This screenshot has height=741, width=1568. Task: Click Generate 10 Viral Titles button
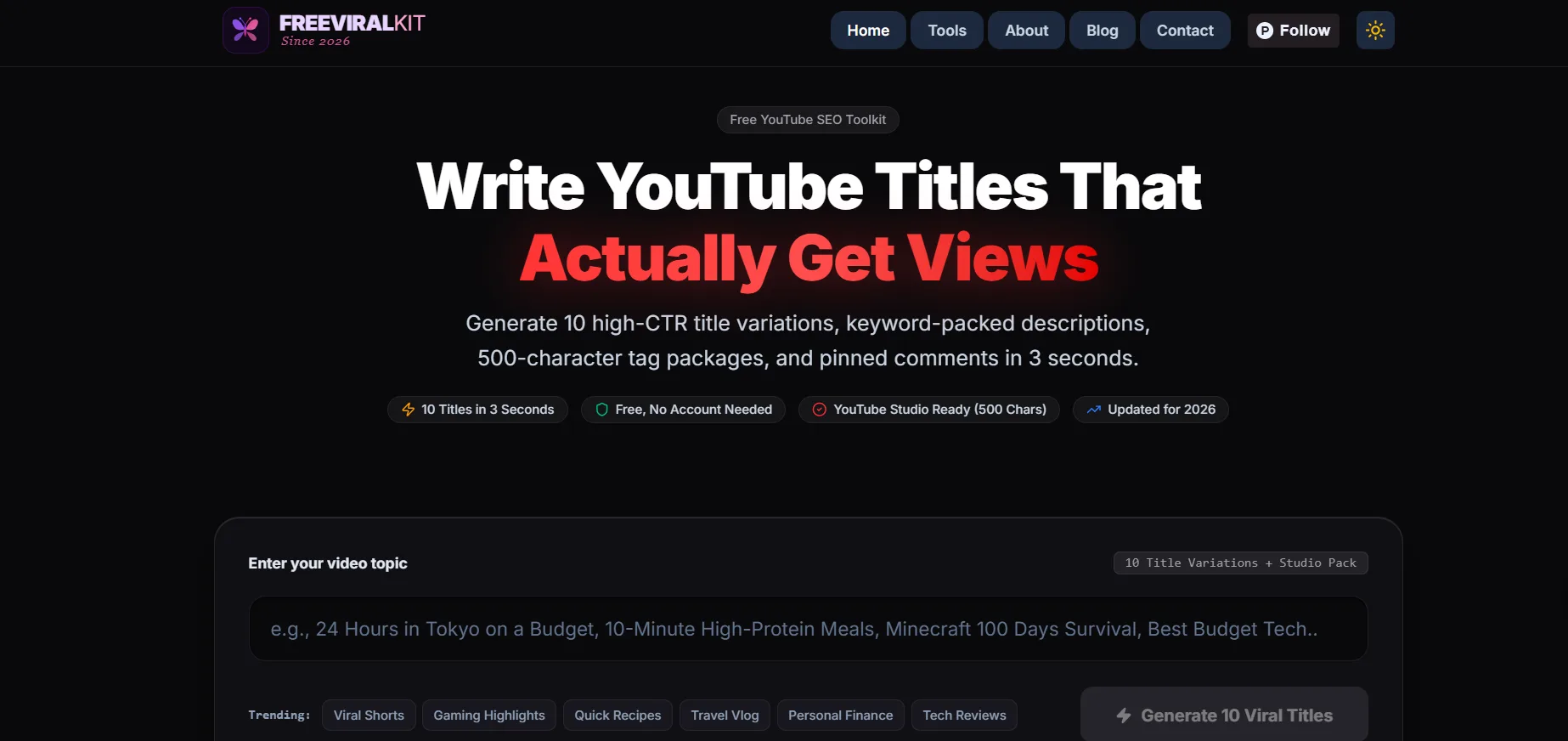[1224, 715]
